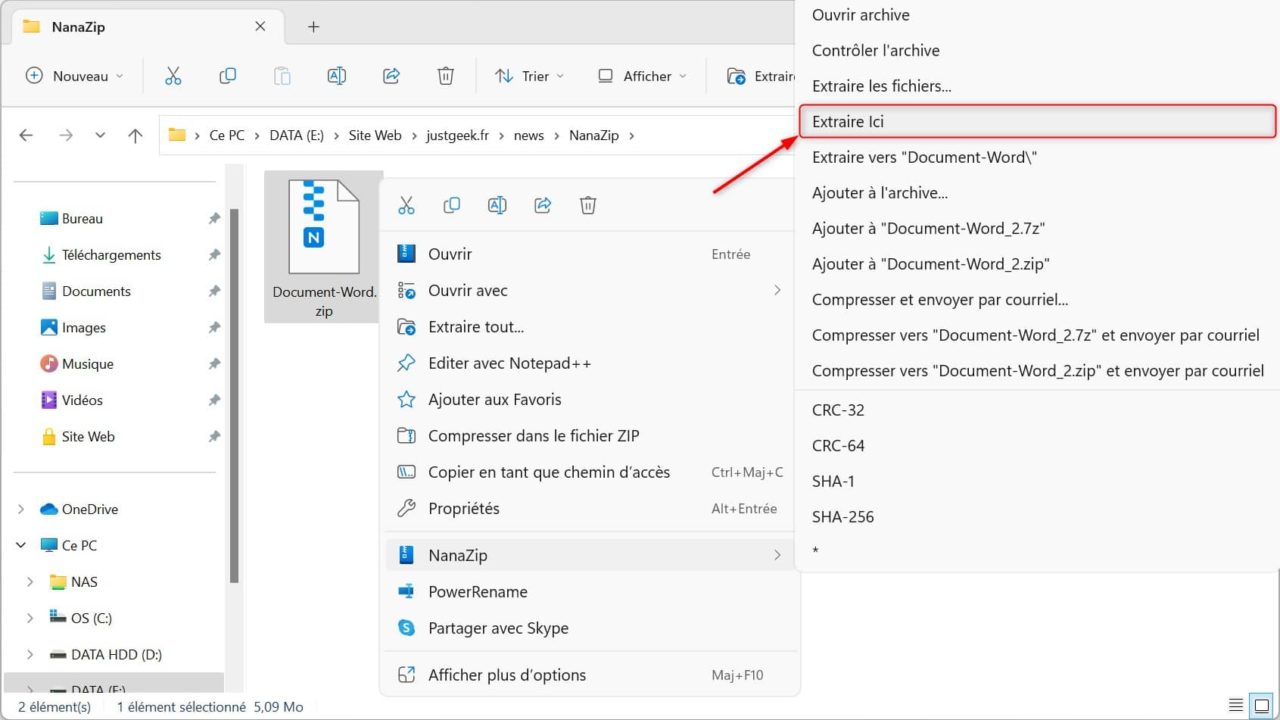Screen dimensions: 1280x720
Task: Click the Delete icon in the context menu
Action: (588, 205)
